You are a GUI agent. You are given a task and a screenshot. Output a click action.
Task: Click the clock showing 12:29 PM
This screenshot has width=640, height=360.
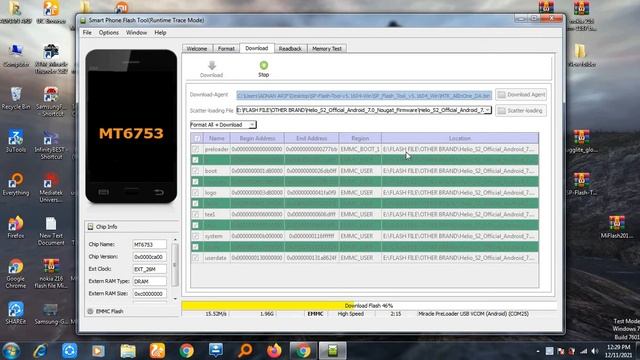click(618, 347)
